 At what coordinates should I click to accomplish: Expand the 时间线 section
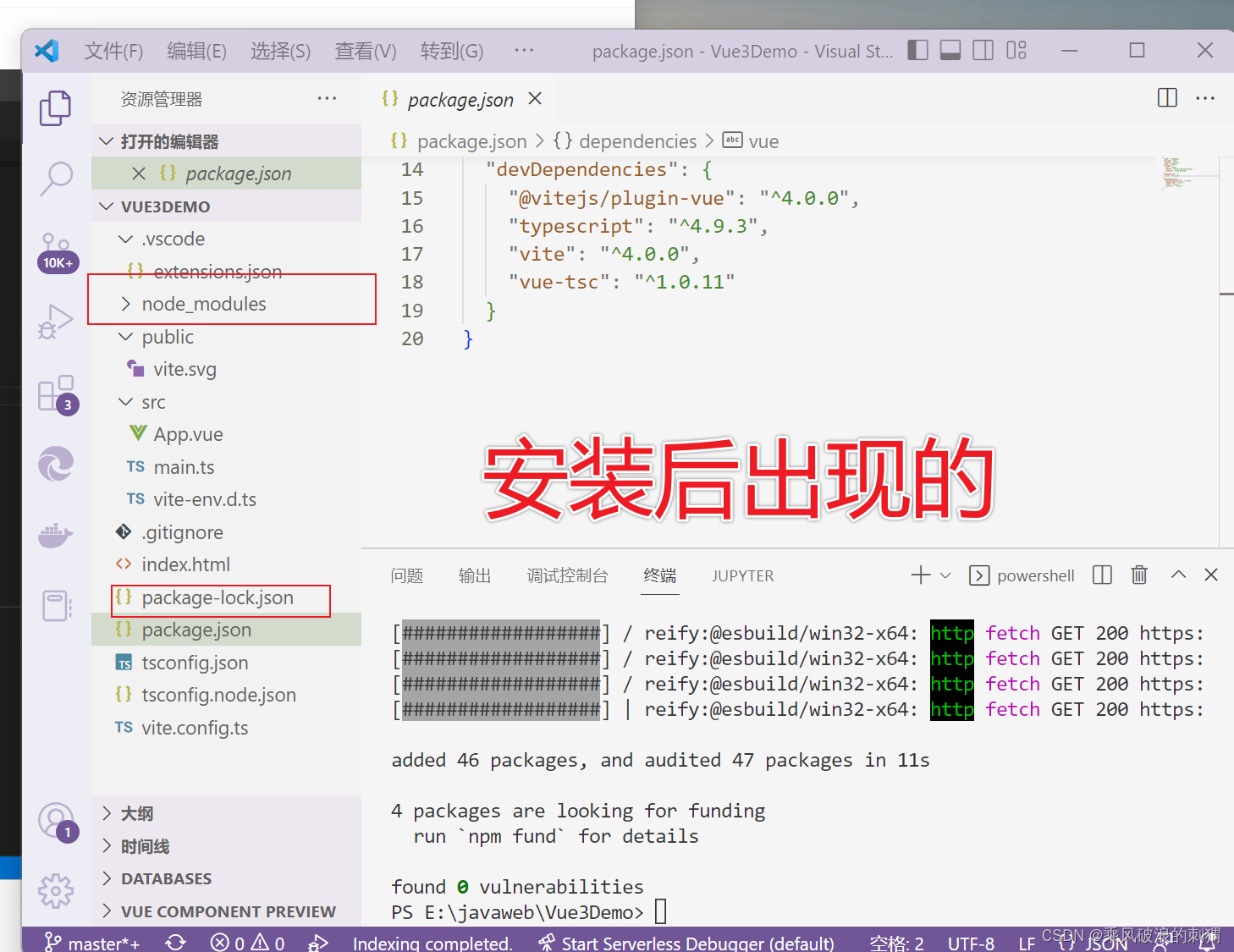pos(226,846)
